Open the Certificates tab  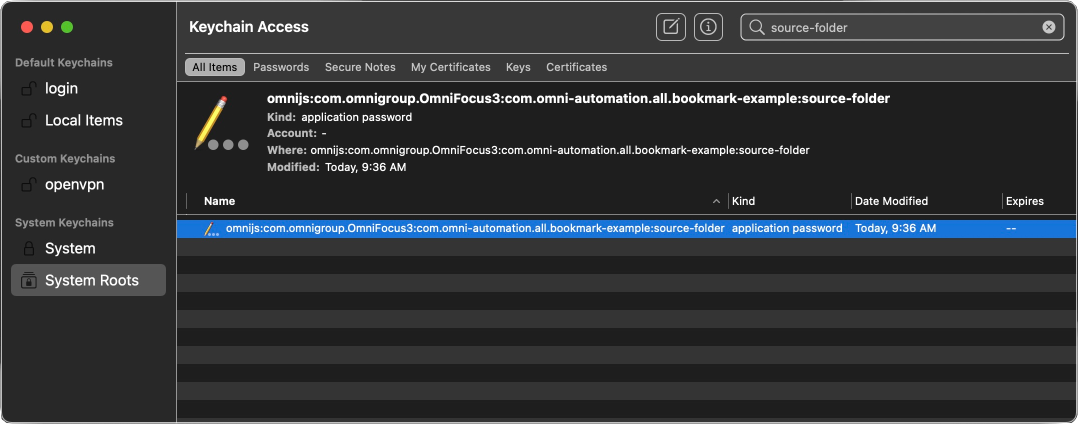pos(577,67)
